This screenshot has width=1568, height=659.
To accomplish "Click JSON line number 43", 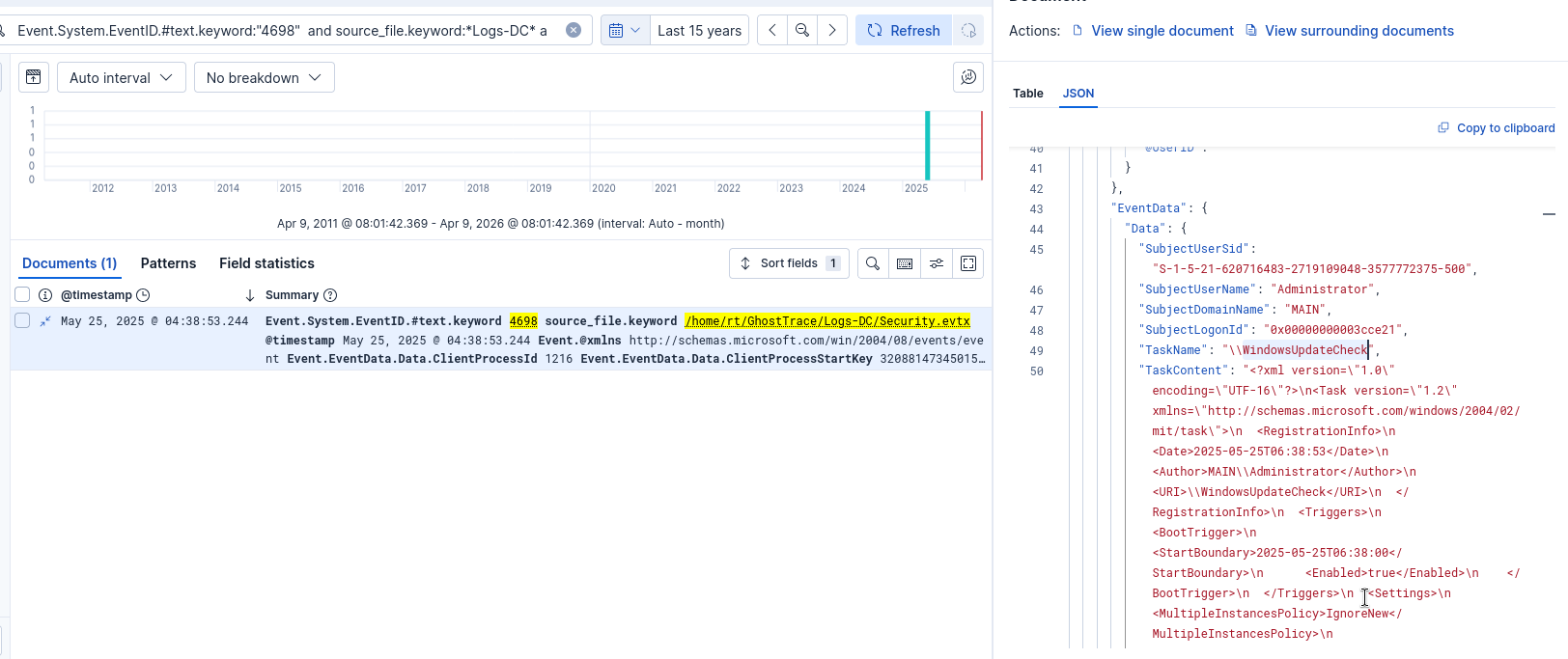I will pyautogui.click(x=1036, y=208).
